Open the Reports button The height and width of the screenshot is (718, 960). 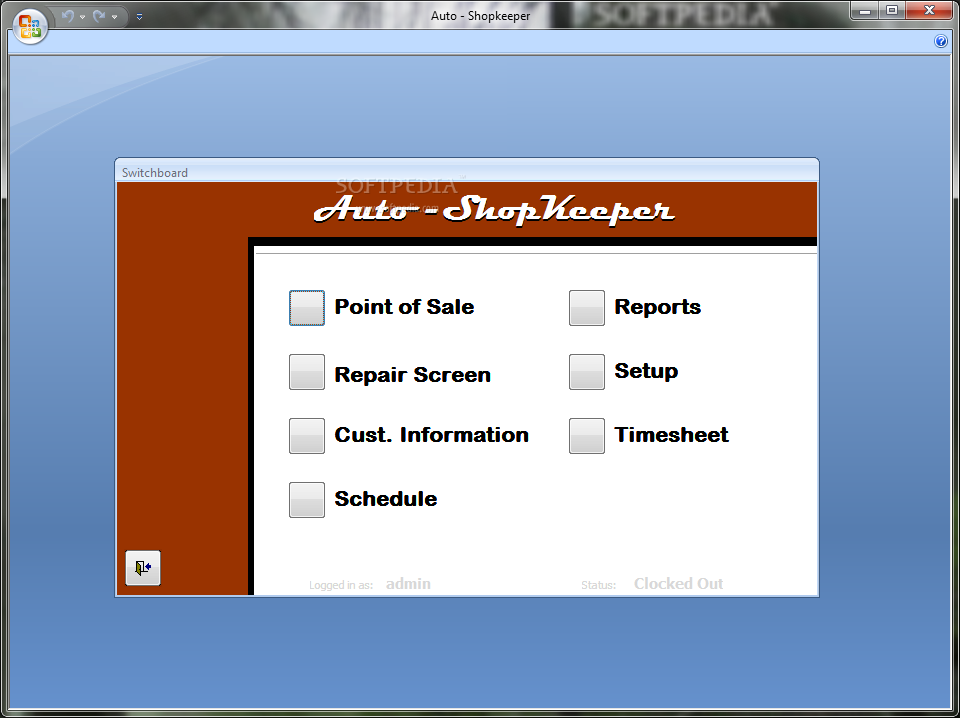click(x=587, y=308)
